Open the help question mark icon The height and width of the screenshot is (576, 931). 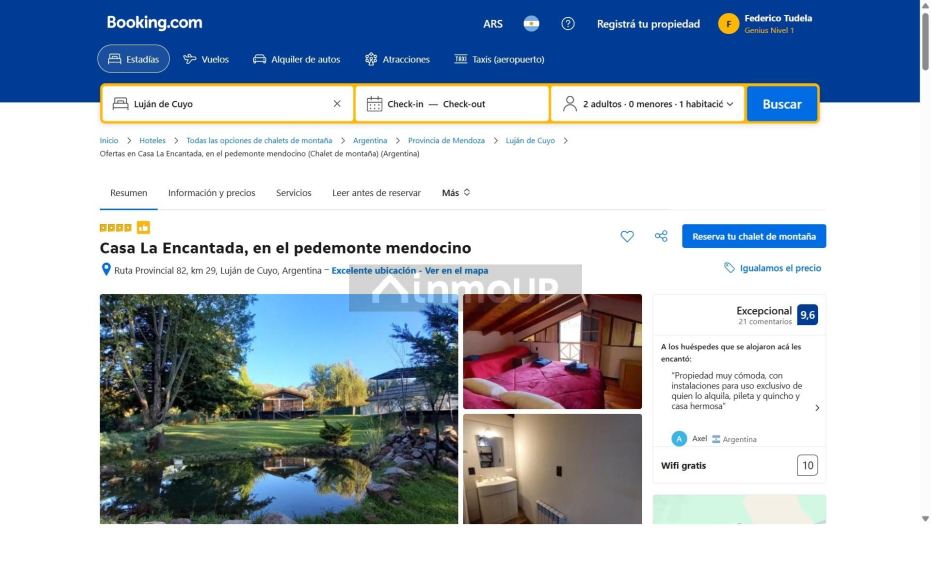tap(568, 24)
